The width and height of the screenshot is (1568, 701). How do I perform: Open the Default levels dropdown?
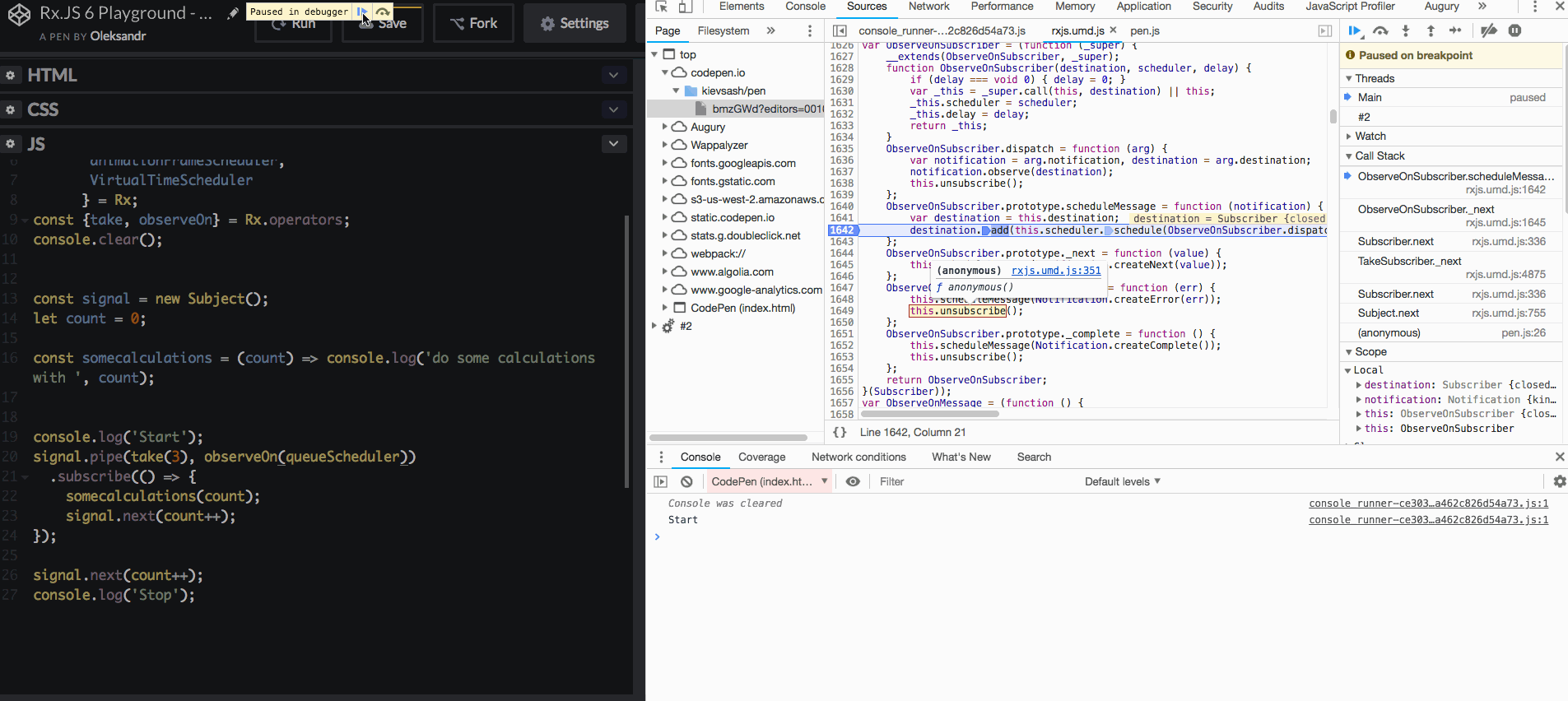[x=1122, y=482]
